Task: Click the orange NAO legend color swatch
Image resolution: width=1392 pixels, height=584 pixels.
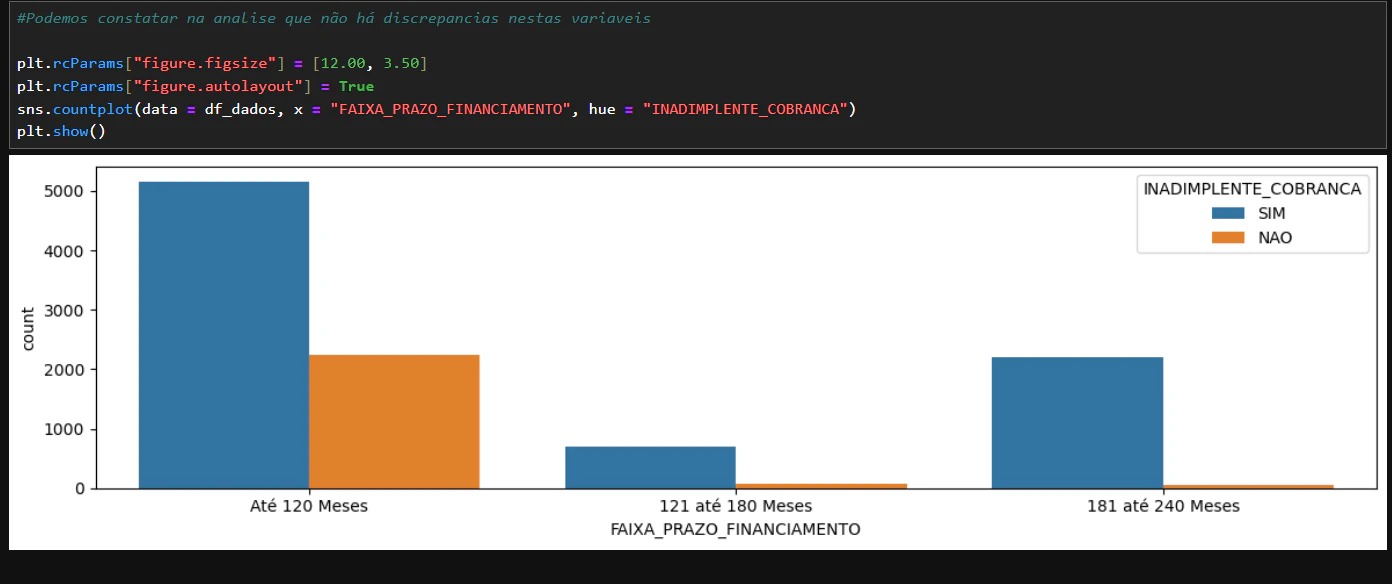Action: (1228, 237)
